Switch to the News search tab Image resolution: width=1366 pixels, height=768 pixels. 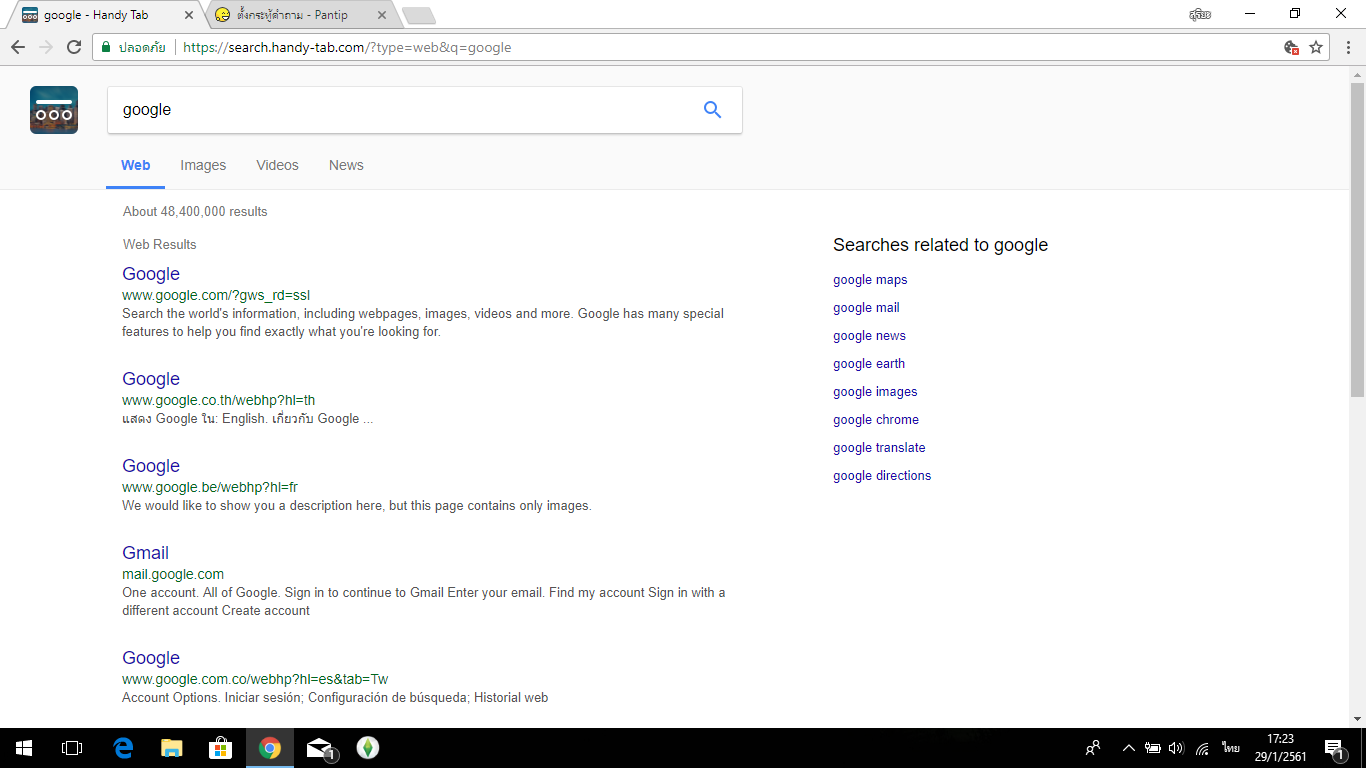(x=346, y=165)
